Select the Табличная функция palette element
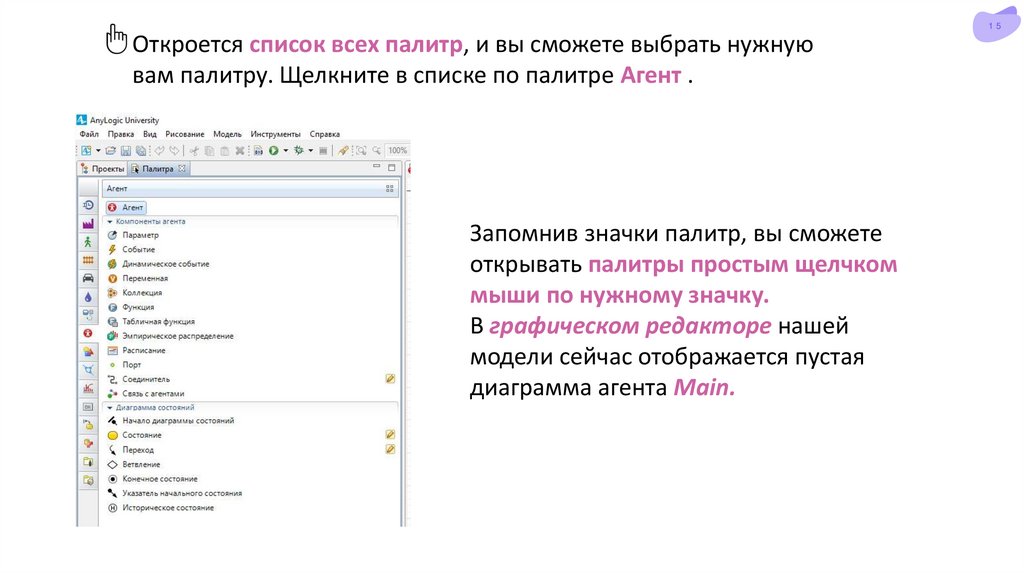The width and height of the screenshot is (1024, 574). click(152, 321)
